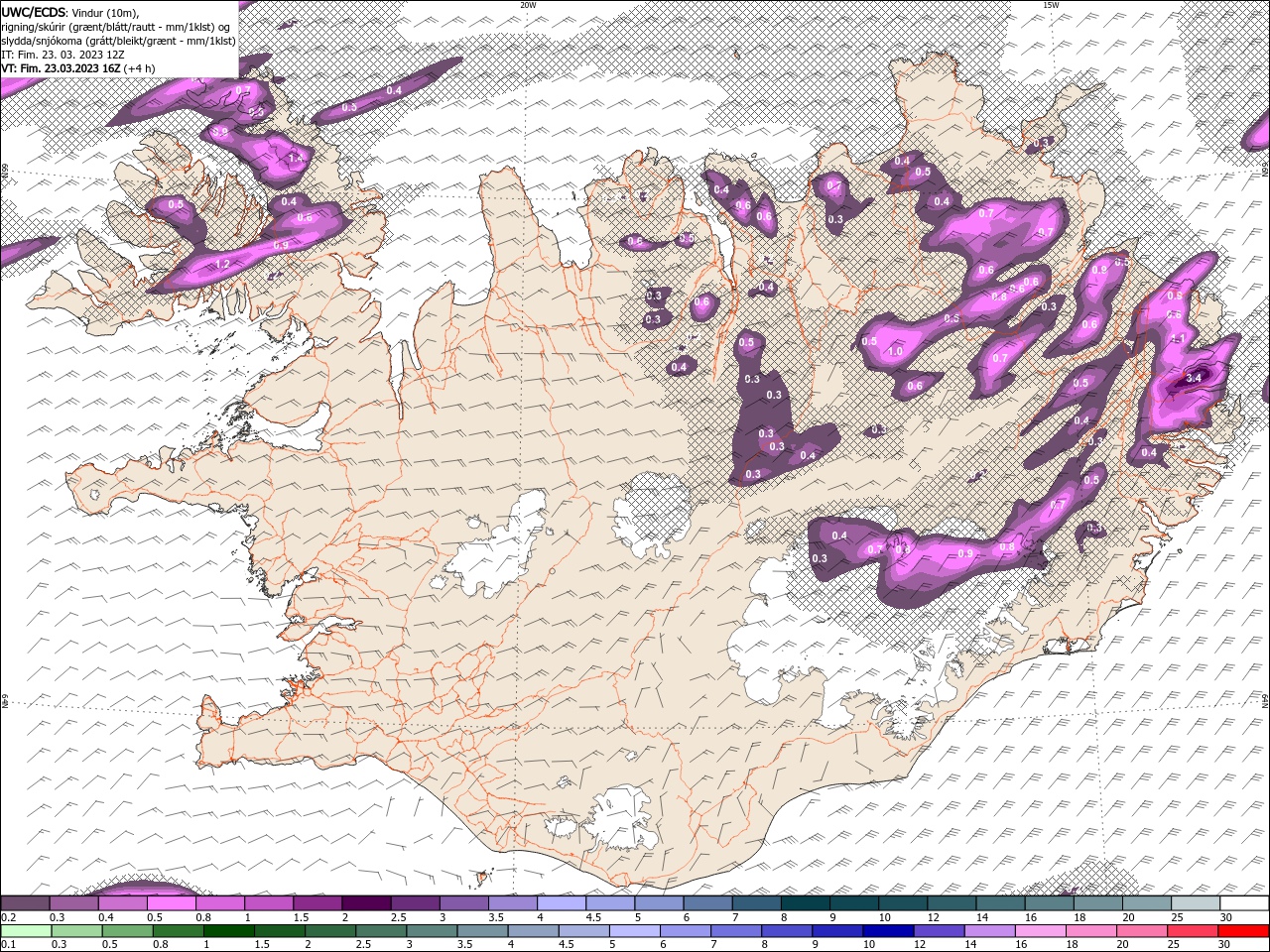Image resolution: width=1270 pixels, height=952 pixels.
Task: Click the 0.1 label in the lower legend row
Action: [8, 945]
